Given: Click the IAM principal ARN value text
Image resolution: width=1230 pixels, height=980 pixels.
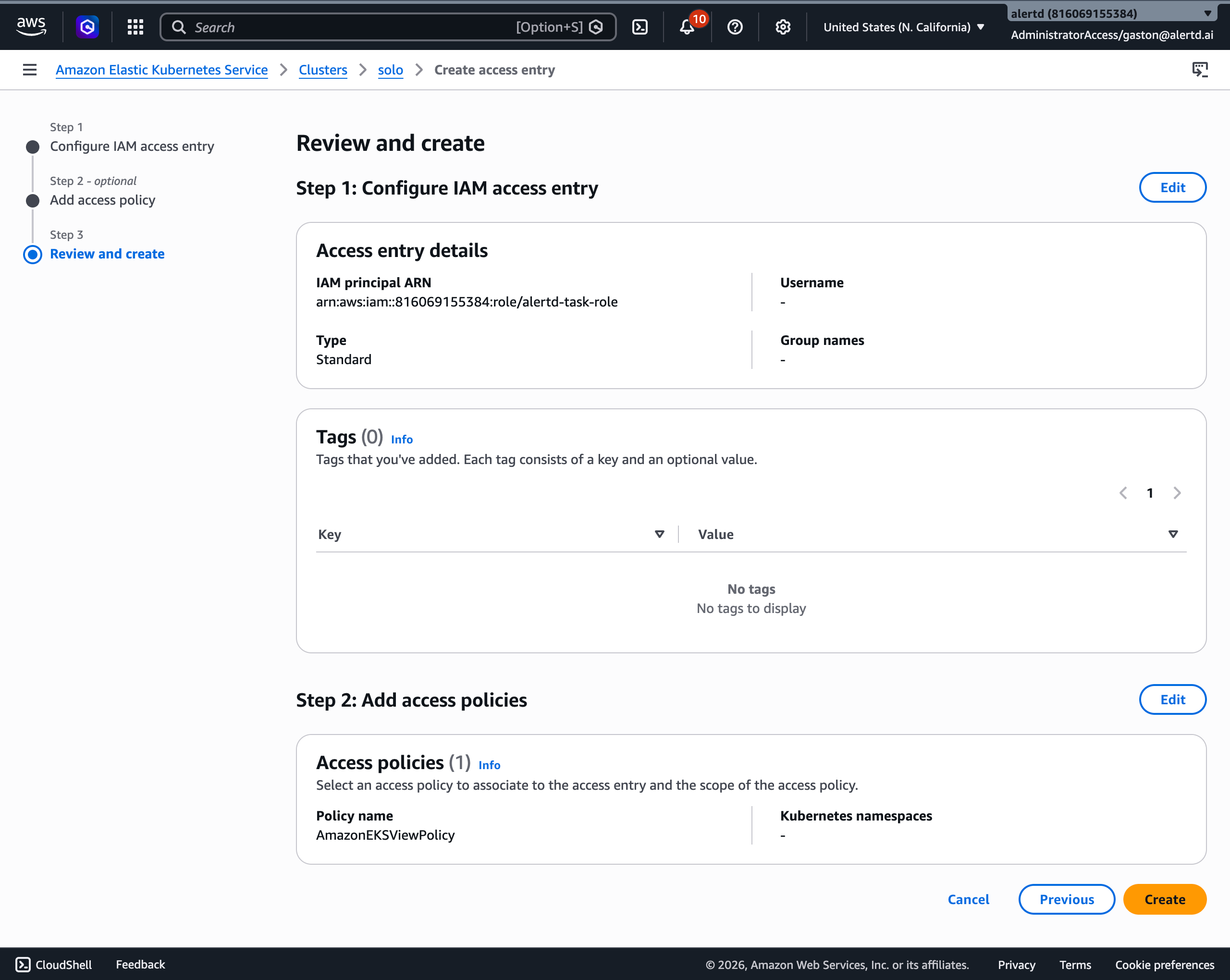Looking at the screenshot, I should coord(467,302).
